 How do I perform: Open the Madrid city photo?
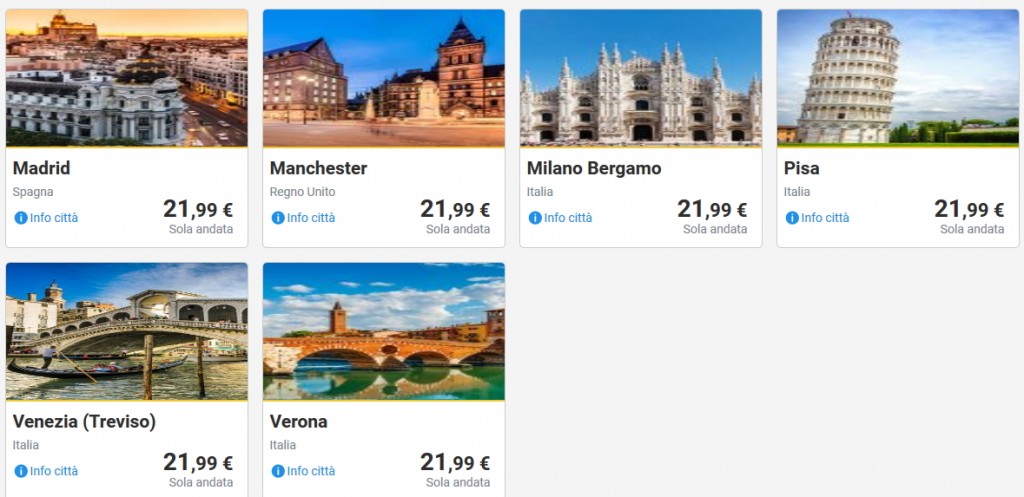point(127,78)
